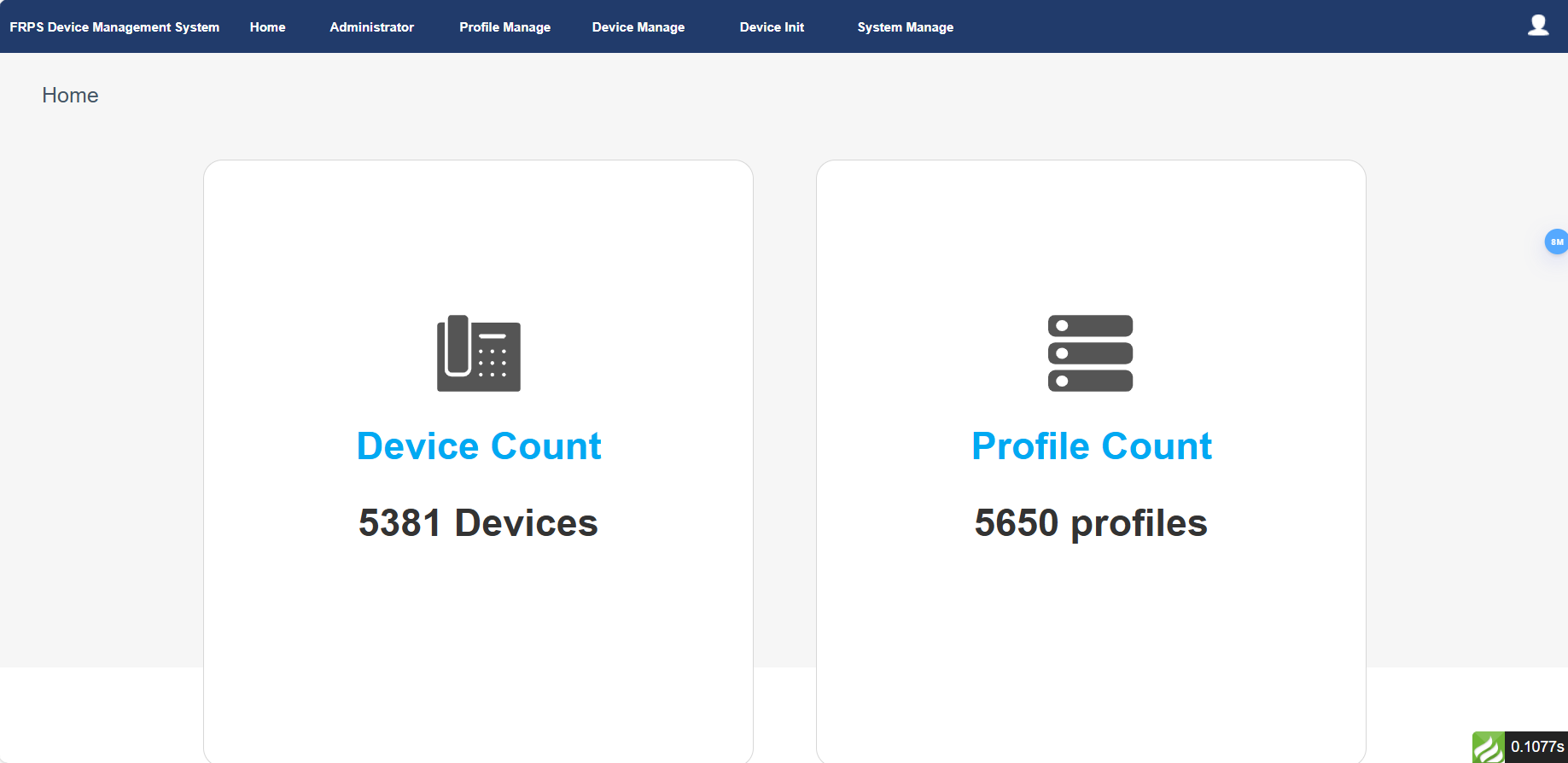Click the FRPS Device Management System title

click(x=114, y=27)
